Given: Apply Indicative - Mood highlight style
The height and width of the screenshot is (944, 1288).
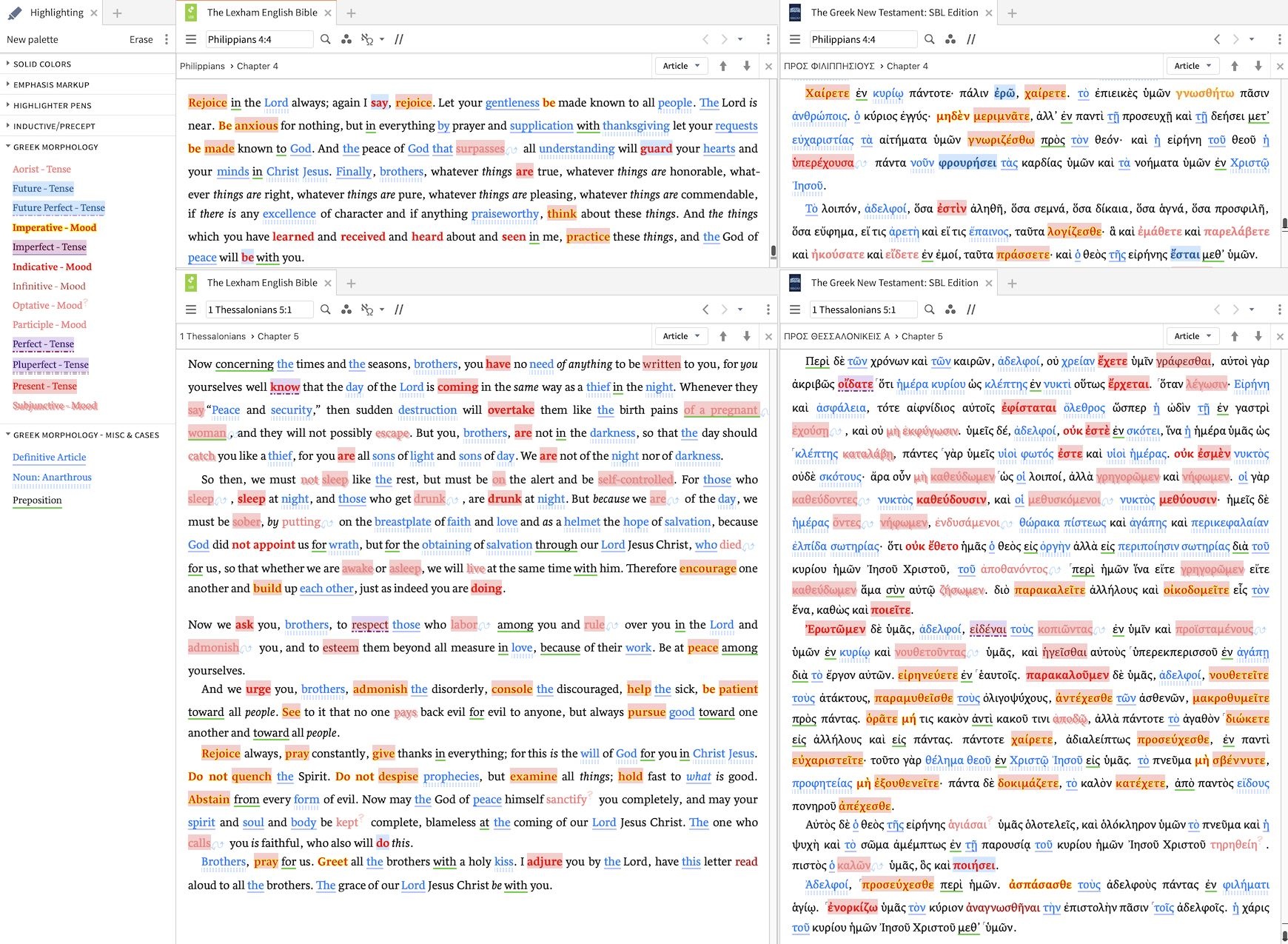Looking at the screenshot, I should click(x=52, y=267).
